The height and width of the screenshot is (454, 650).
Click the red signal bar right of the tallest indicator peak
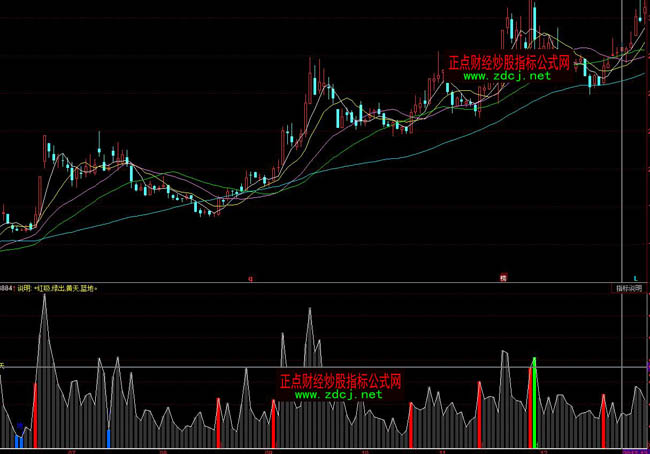[217, 422]
